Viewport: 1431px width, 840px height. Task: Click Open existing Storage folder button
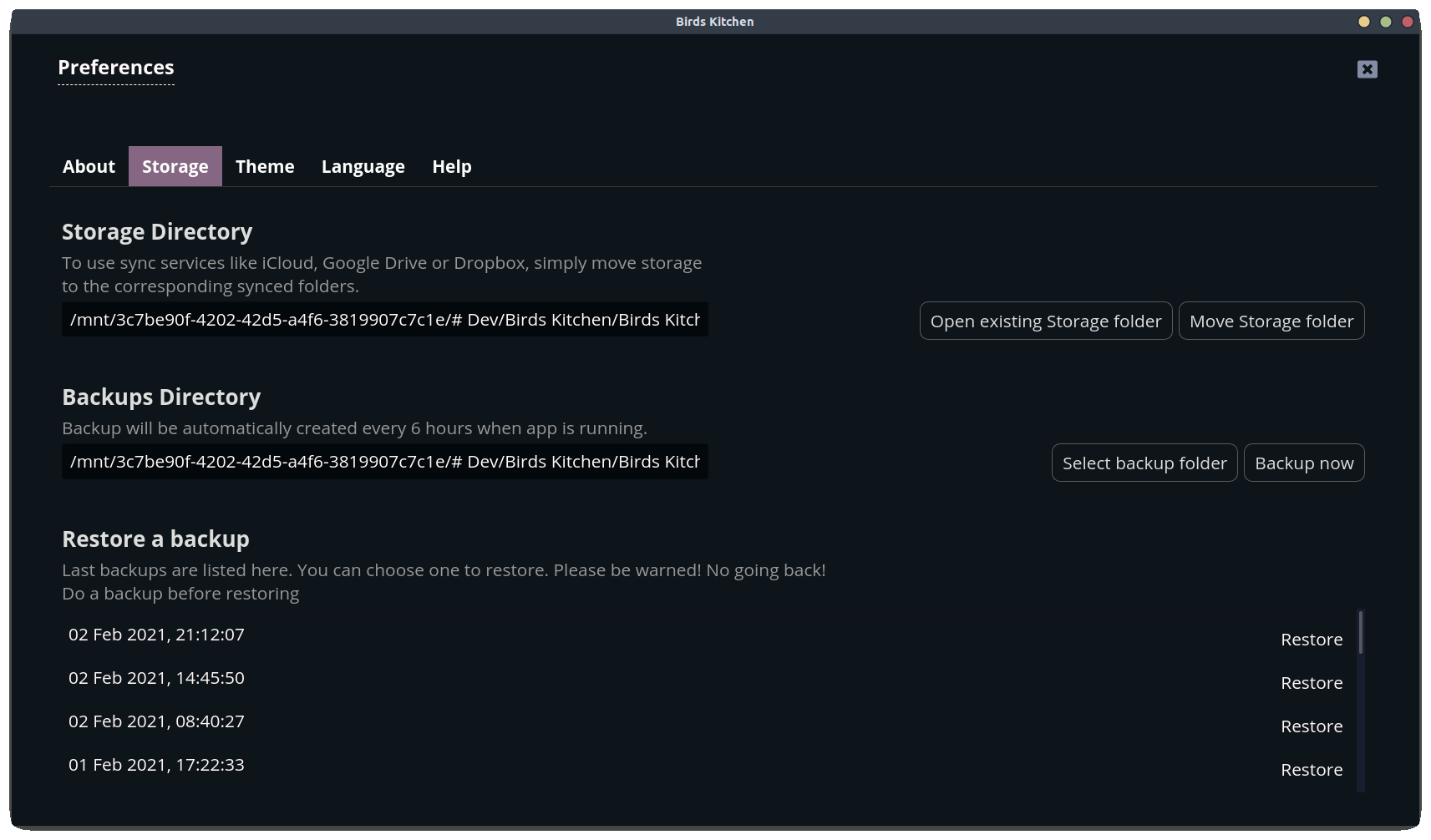[1046, 321]
